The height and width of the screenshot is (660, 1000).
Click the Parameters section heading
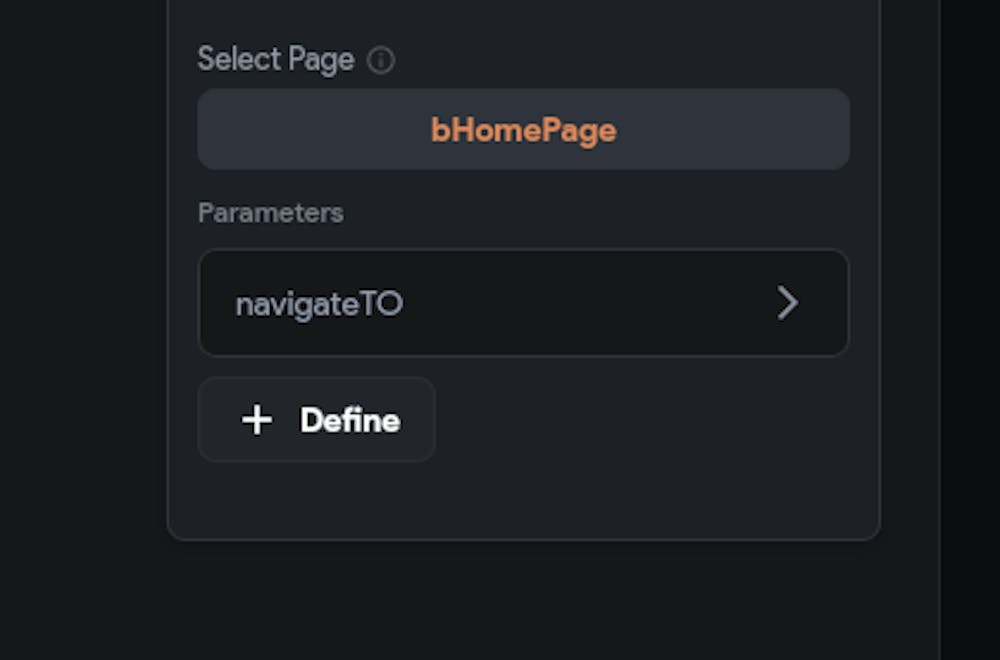click(270, 213)
